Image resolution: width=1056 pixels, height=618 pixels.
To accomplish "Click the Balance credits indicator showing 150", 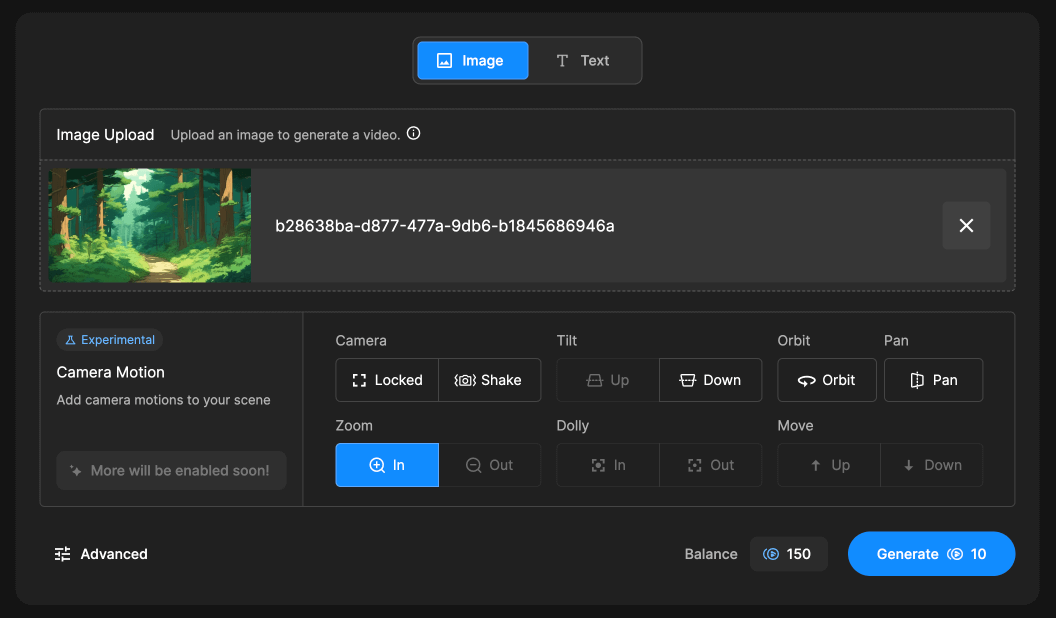I will point(788,554).
